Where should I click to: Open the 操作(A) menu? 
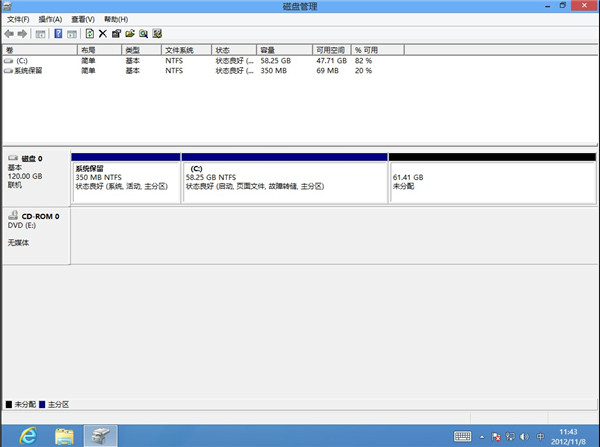click(x=50, y=19)
